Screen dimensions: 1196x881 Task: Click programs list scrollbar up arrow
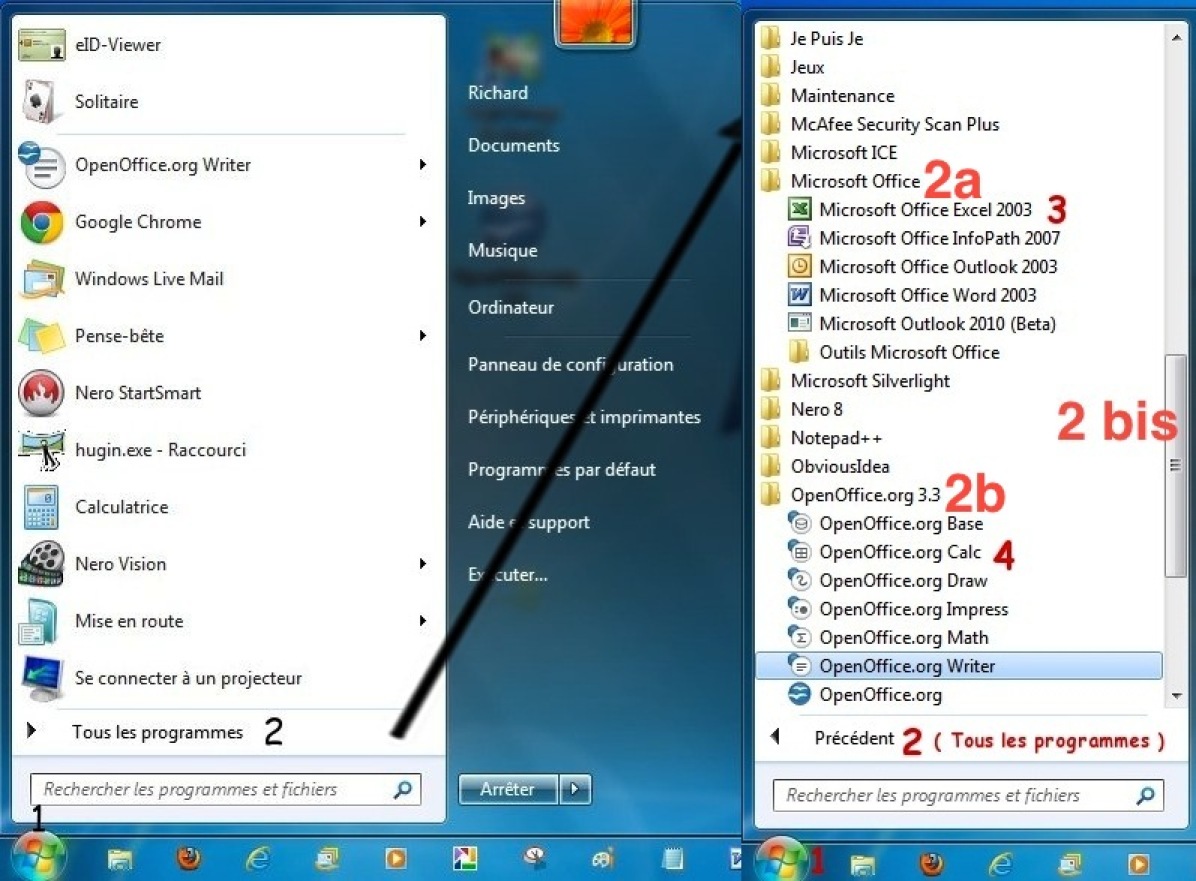pos(1175,36)
